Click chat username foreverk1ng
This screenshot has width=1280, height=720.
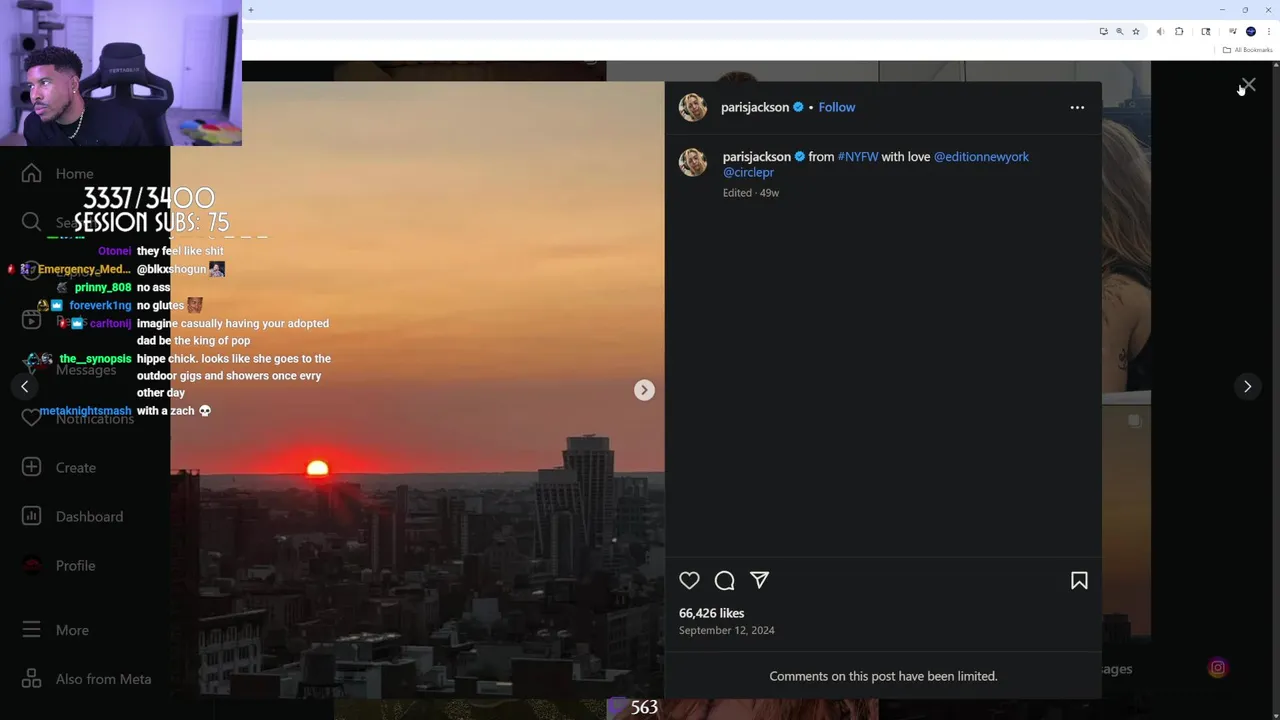(x=100, y=306)
